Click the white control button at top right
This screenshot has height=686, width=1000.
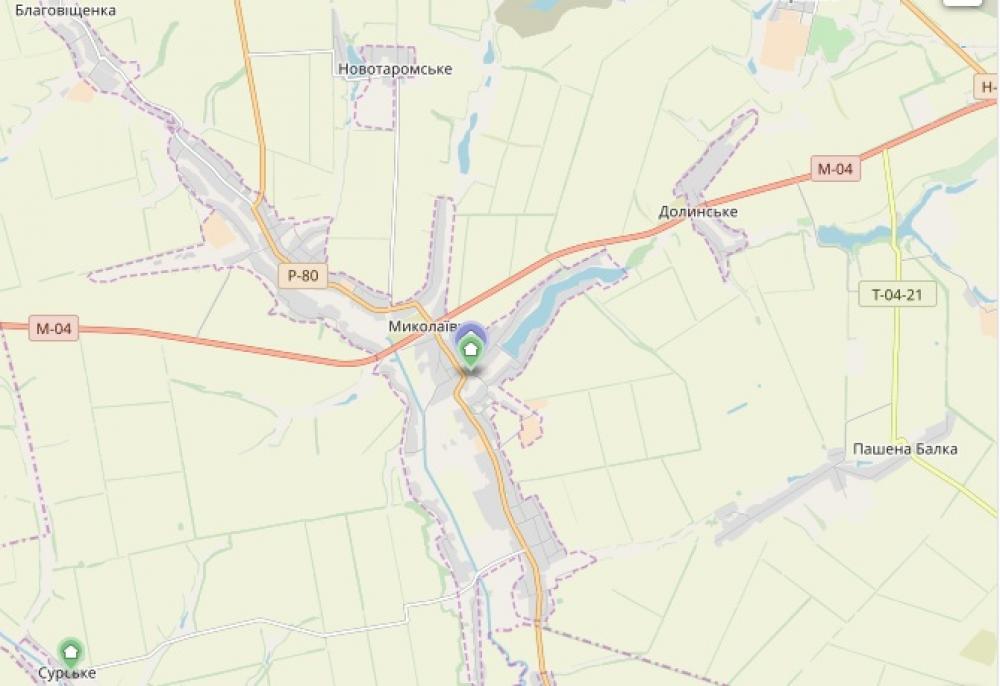coord(962,2)
